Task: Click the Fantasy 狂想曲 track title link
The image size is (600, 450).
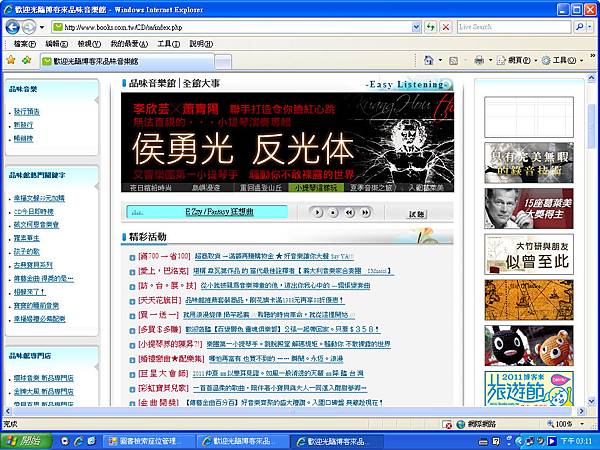Action: tap(219, 212)
